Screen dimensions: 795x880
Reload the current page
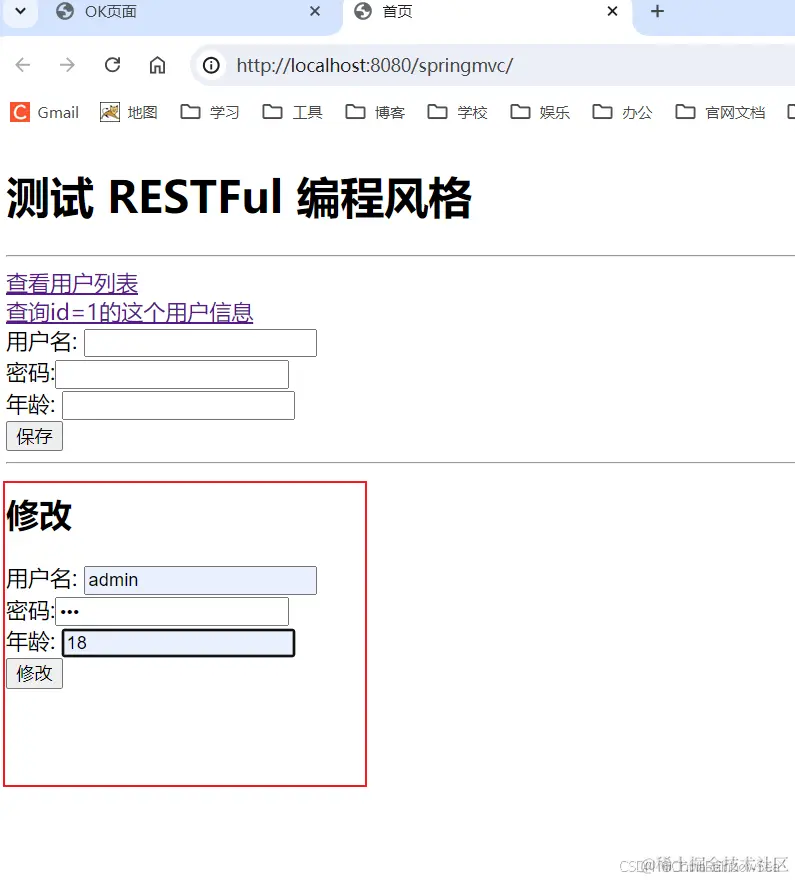point(112,65)
